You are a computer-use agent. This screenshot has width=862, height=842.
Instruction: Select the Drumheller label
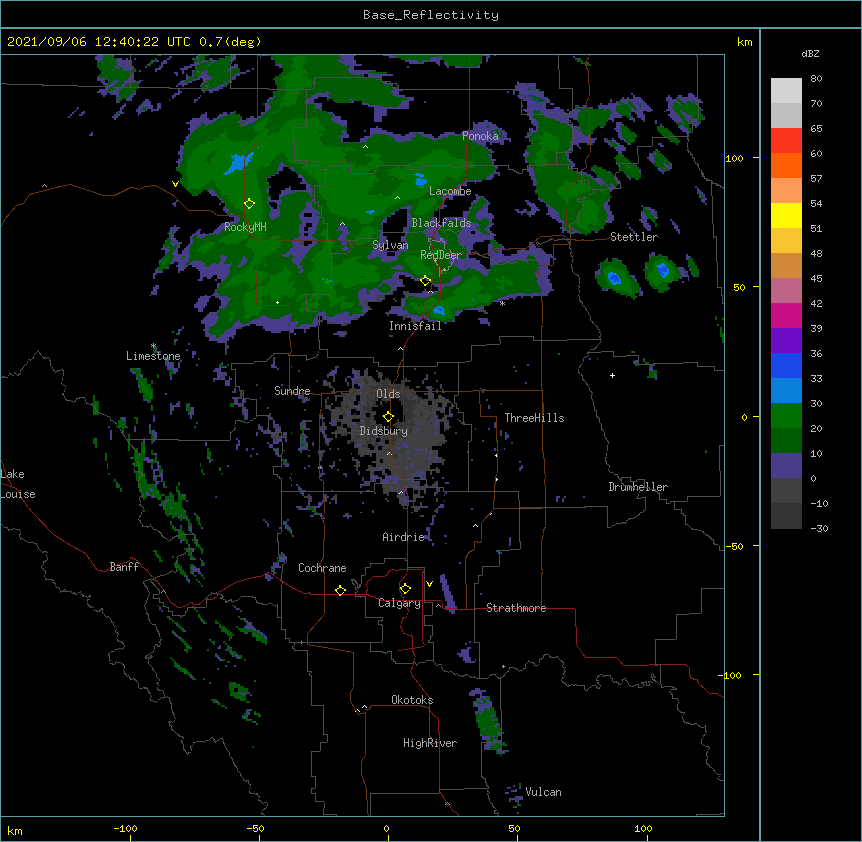click(x=638, y=487)
